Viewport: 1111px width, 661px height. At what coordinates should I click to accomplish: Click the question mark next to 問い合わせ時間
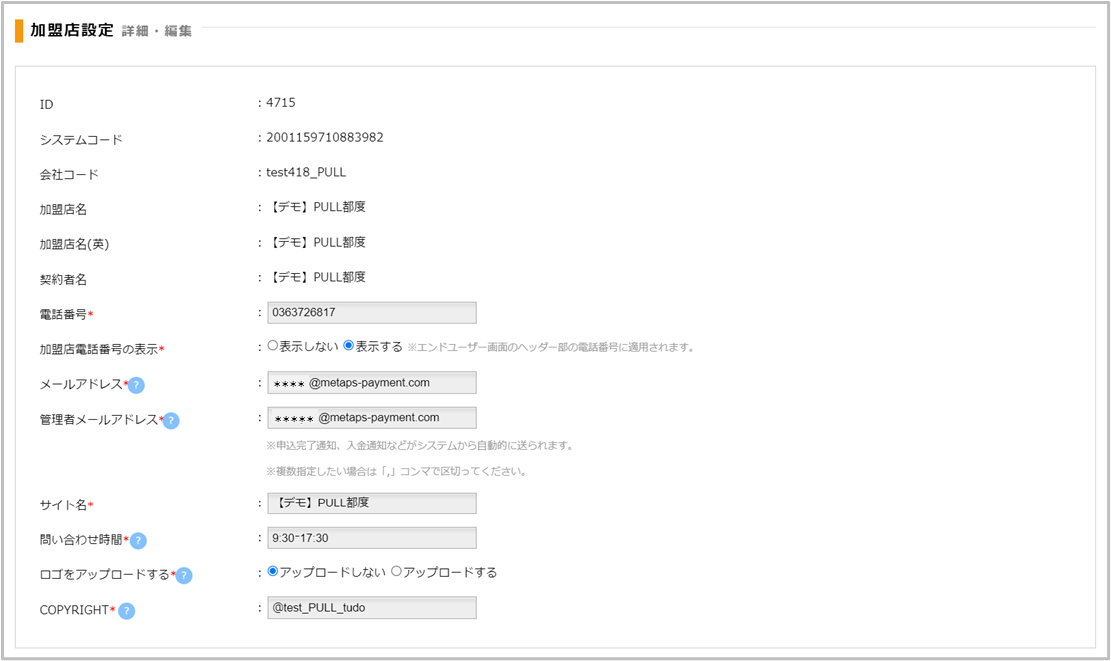pos(138,541)
